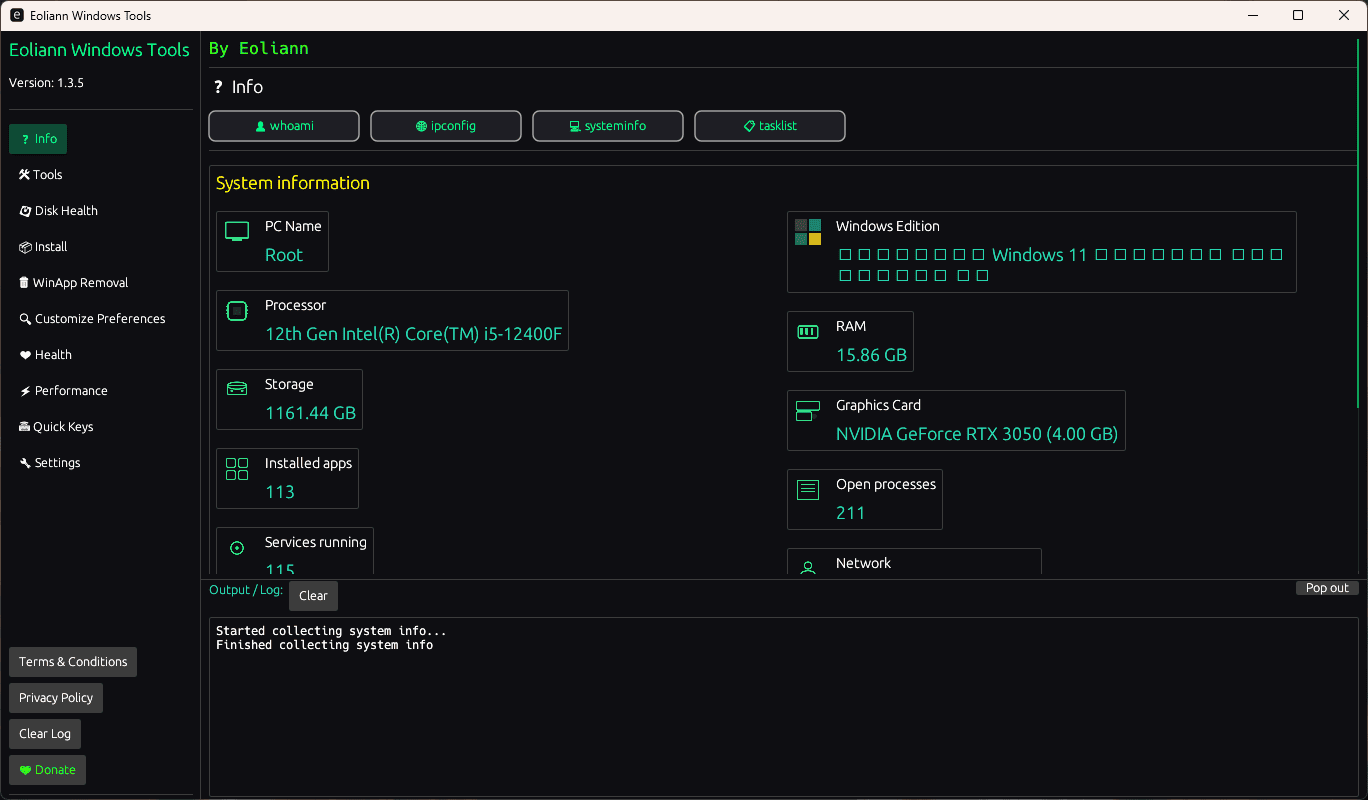Viewport: 1368px width, 800px height.
Task: Click the Storage drive icon
Action: point(237,389)
